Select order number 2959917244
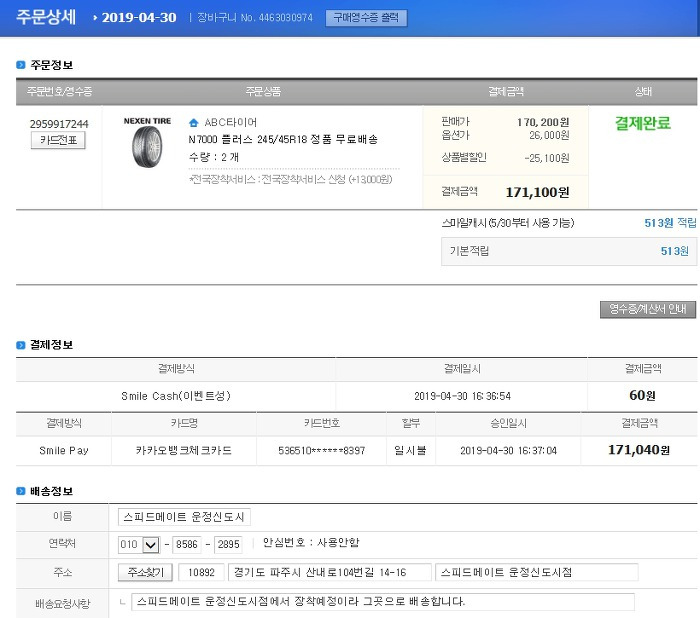Image resolution: width=700 pixels, height=618 pixels. coord(59,124)
